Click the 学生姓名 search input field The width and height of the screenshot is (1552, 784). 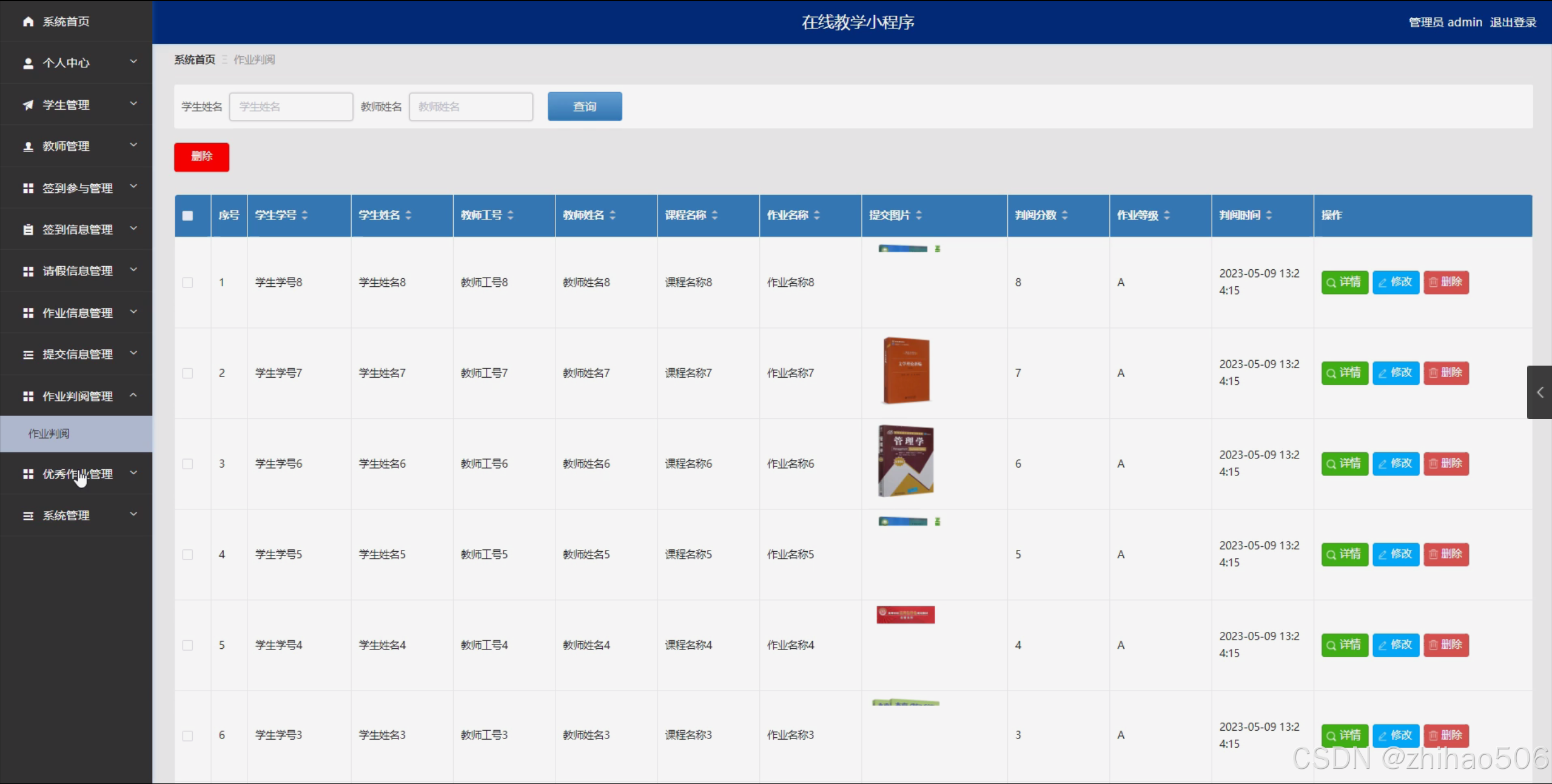pyautogui.click(x=291, y=107)
